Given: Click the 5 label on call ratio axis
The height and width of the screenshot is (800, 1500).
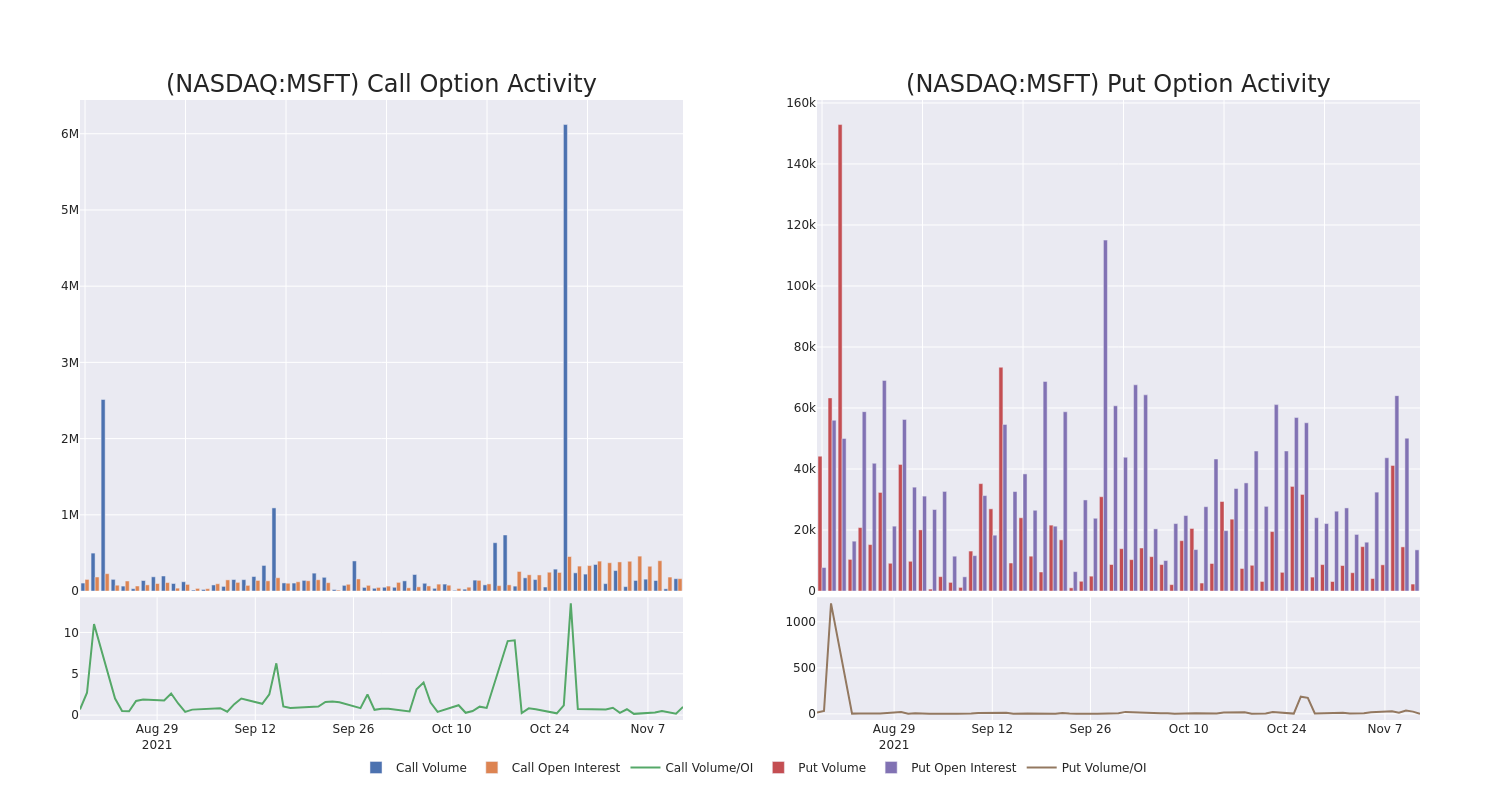Looking at the screenshot, I should 74,674.
